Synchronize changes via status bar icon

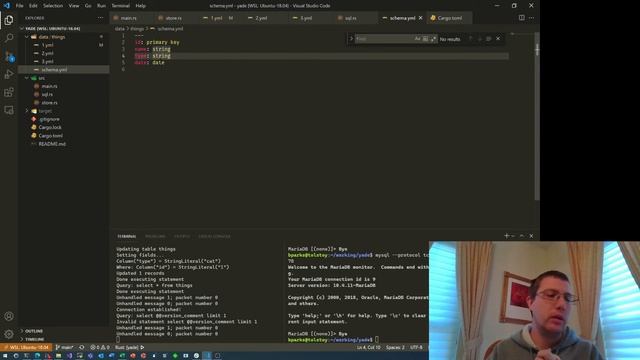[x=82, y=347]
